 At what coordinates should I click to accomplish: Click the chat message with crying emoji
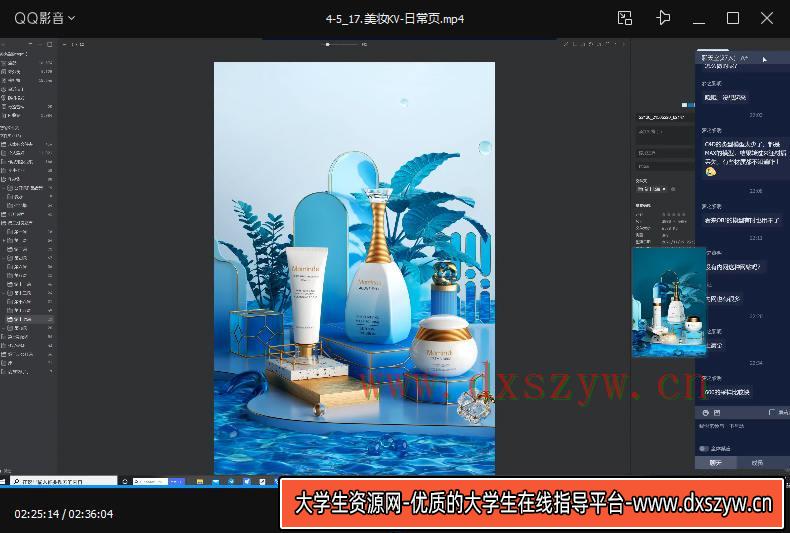click(x=744, y=159)
